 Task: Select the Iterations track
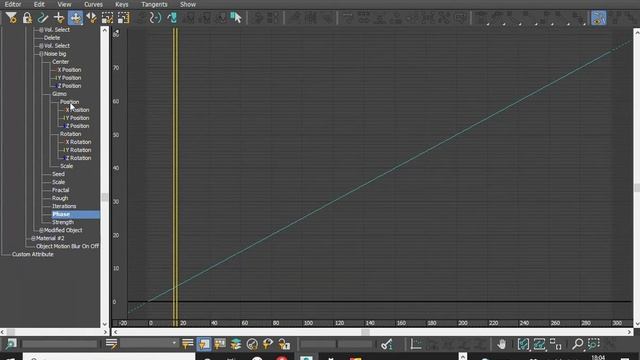(64, 206)
